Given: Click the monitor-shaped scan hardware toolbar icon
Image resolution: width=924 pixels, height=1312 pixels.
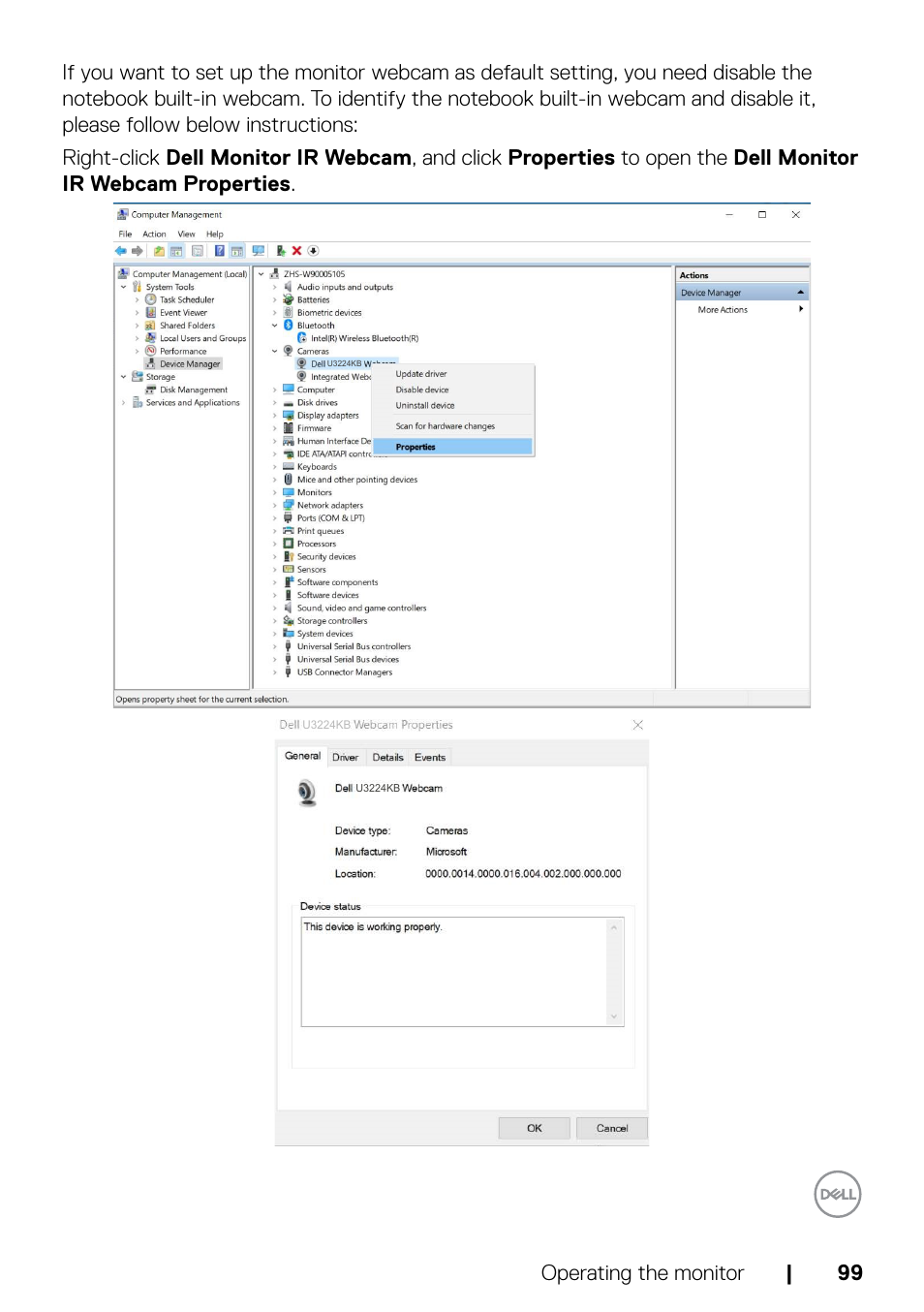Looking at the screenshot, I should tap(259, 251).
